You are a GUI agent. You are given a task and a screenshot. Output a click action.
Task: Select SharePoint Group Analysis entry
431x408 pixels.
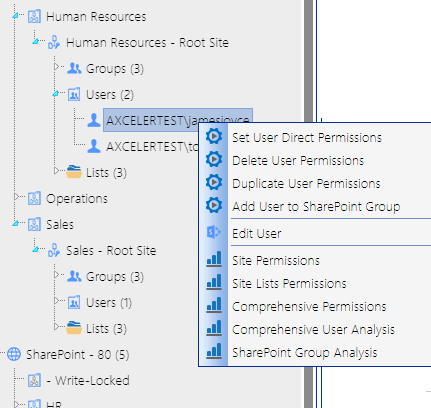click(304, 353)
